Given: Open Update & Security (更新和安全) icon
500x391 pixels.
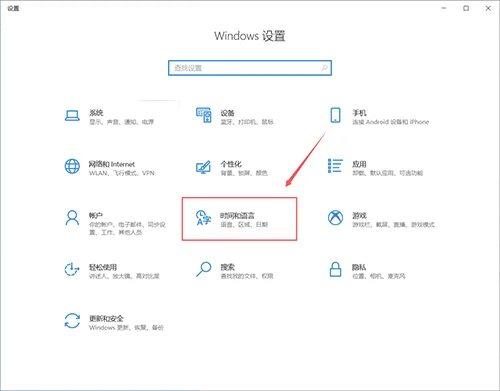Looking at the screenshot, I should [72, 321].
